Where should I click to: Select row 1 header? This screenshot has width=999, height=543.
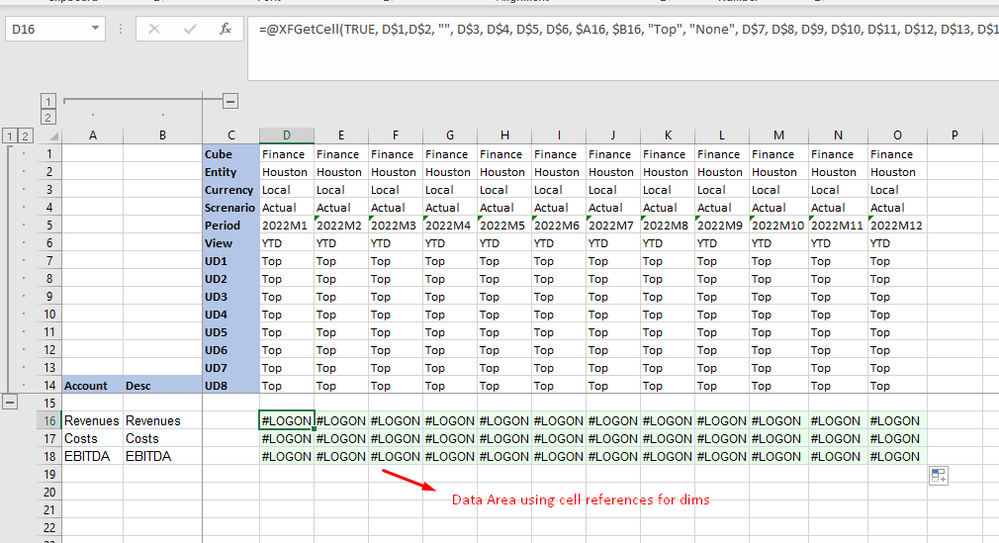[49, 154]
